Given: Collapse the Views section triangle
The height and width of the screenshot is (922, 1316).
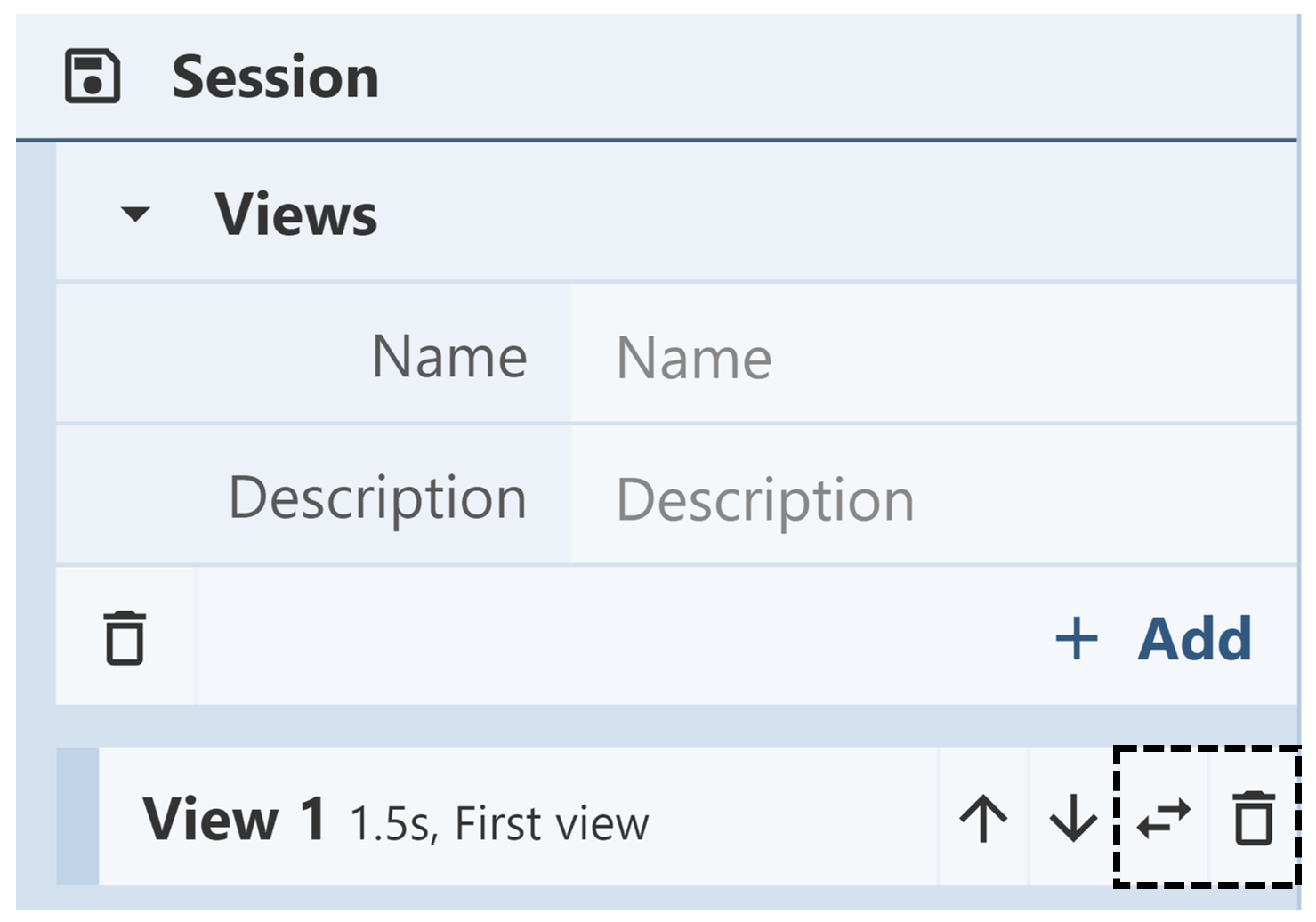Looking at the screenshot, I should [x=135, y=214].
